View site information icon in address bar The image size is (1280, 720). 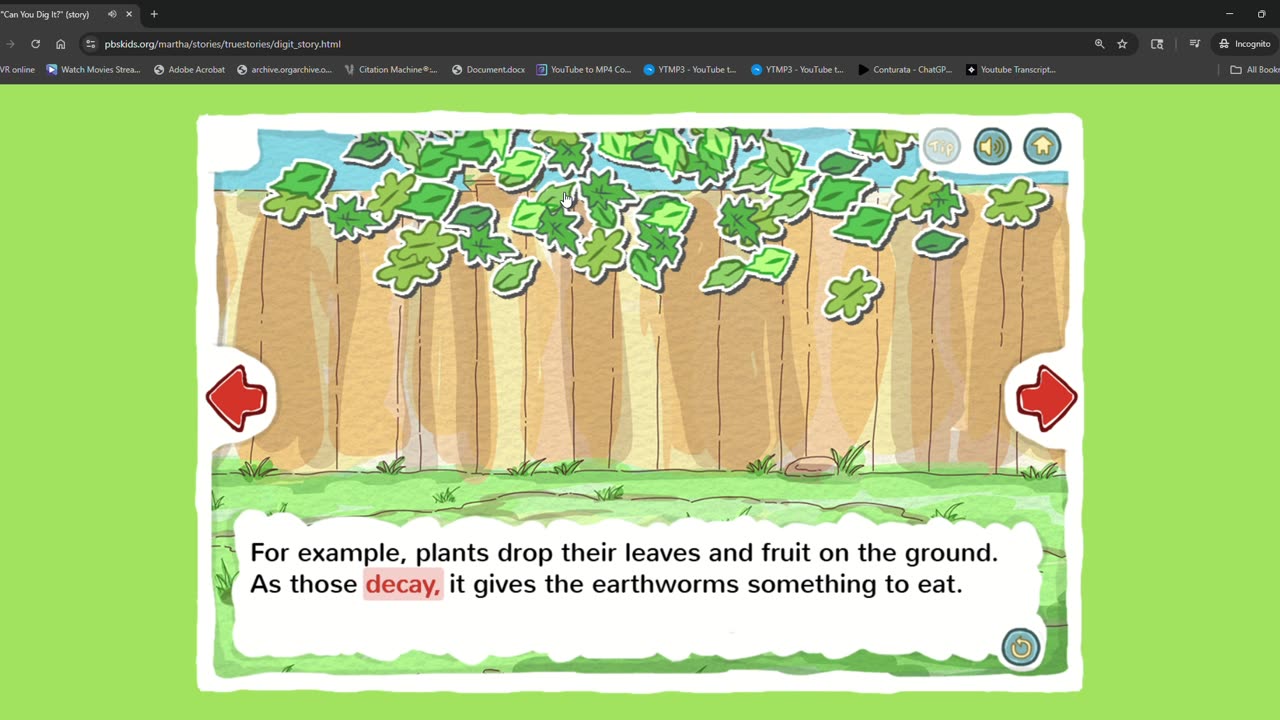coord(91,44)
